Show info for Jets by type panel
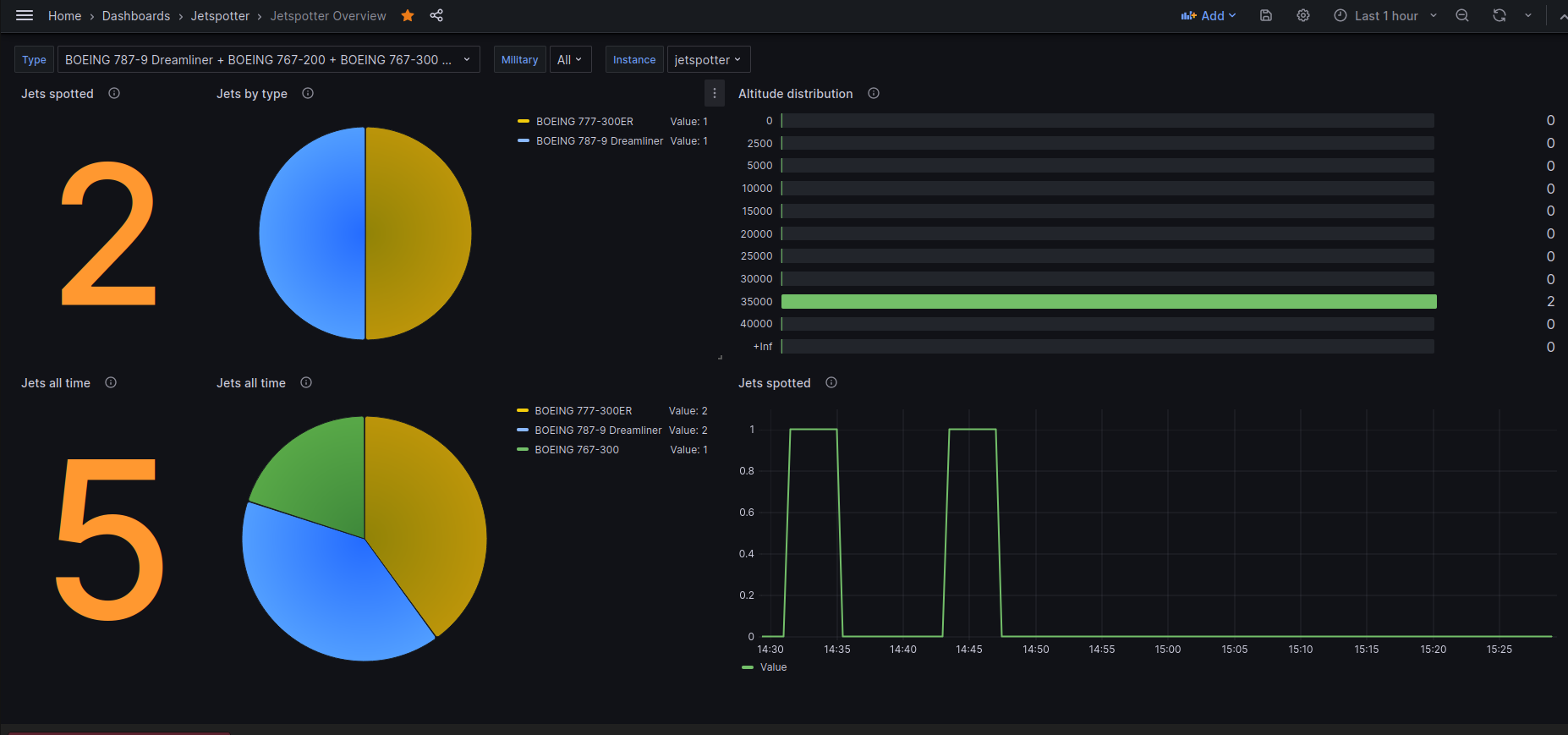This screenshot has width=1568, height=735. 308,93
